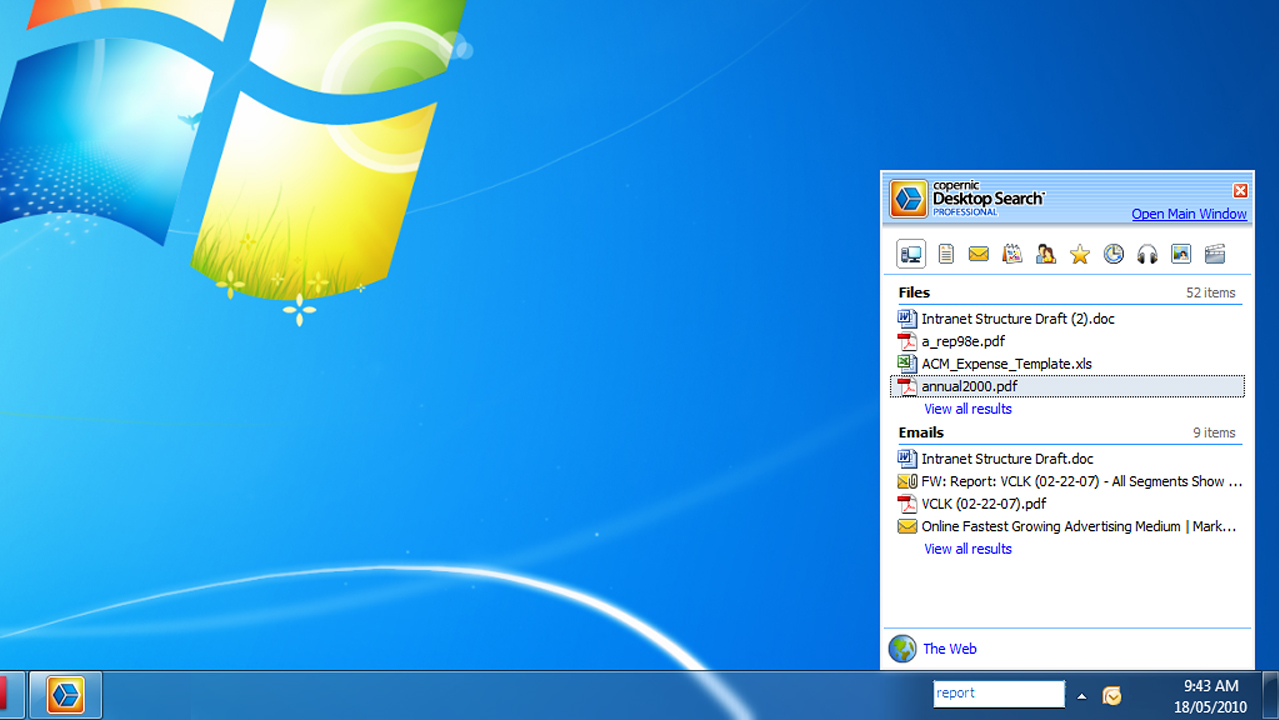Close the Copernic Desktop Search popup

[1240, 191]
